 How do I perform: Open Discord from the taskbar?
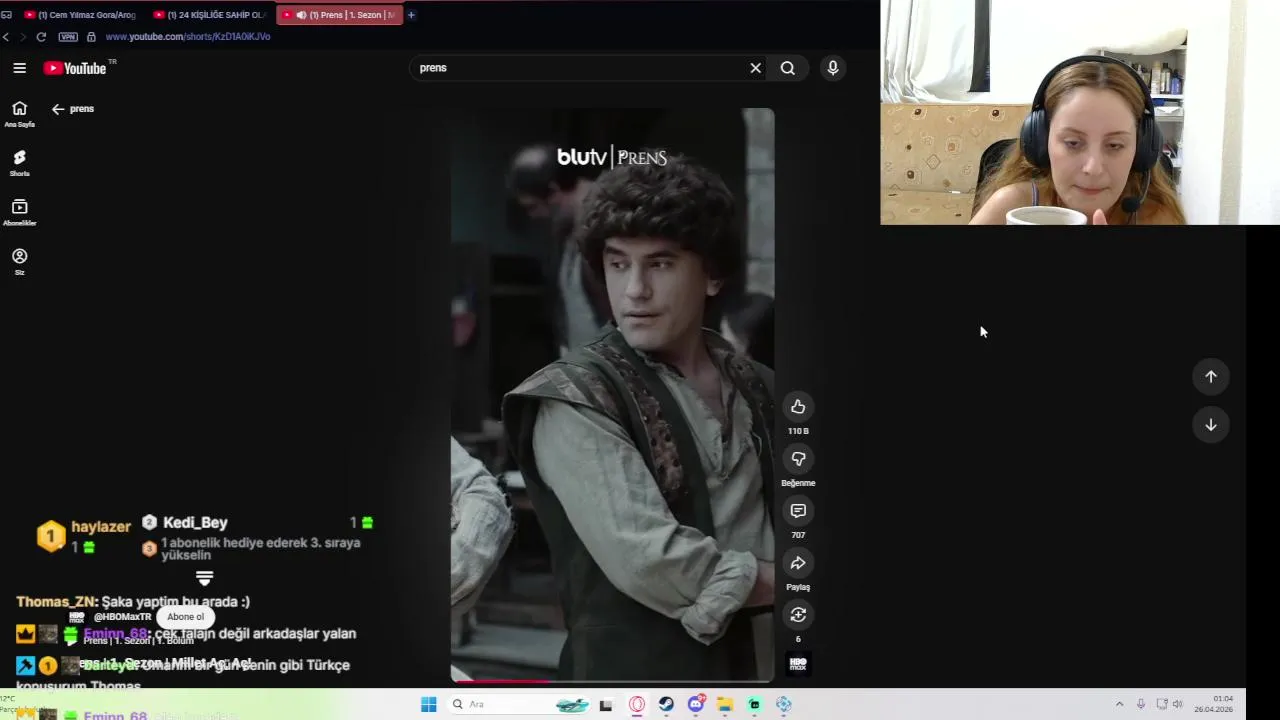tap(696, 705)
